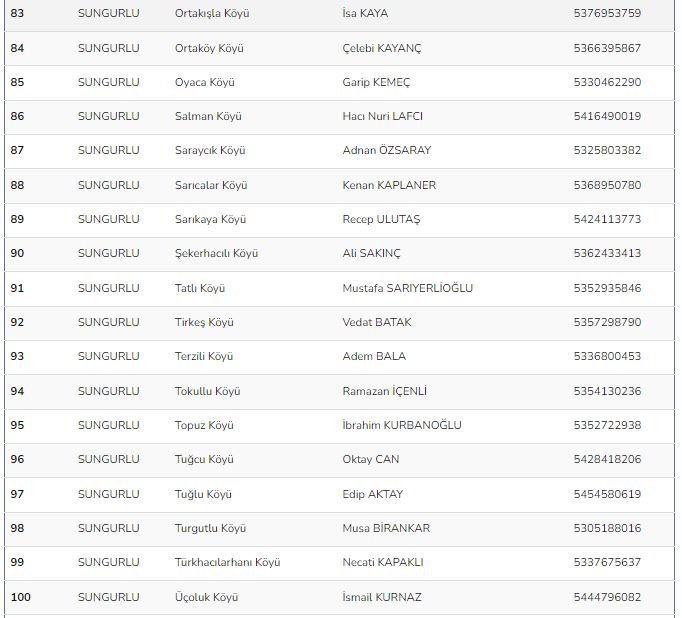Select SUNGURLU district in row 93
The image size is (682, 618).
108,356
